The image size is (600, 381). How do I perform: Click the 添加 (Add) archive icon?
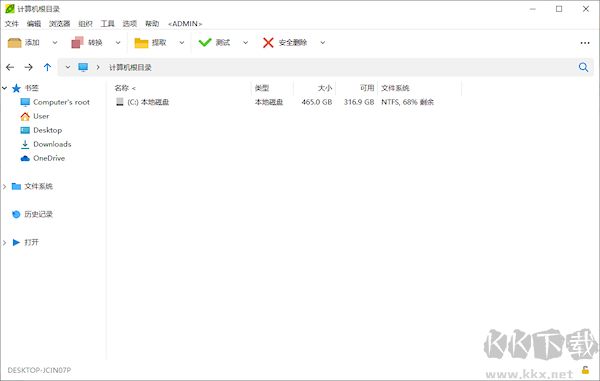point(15,42)
